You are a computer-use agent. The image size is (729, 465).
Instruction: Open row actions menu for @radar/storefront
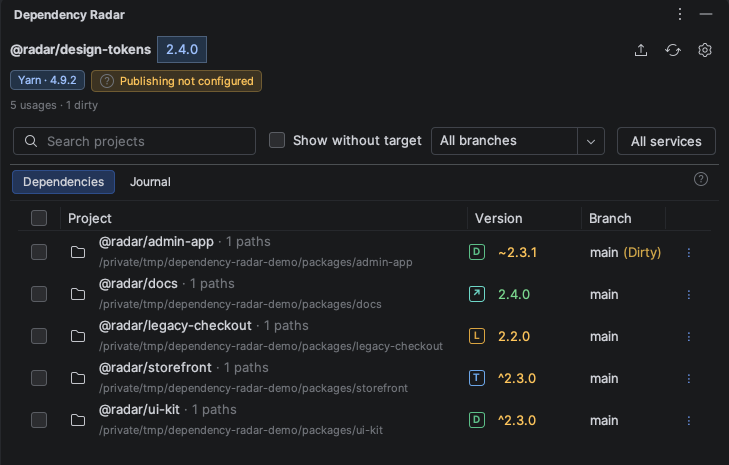click(x=689, y=379)
